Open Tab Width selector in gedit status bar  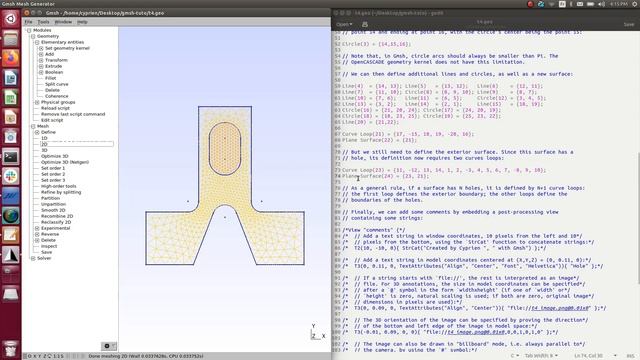tap(541, 356)
